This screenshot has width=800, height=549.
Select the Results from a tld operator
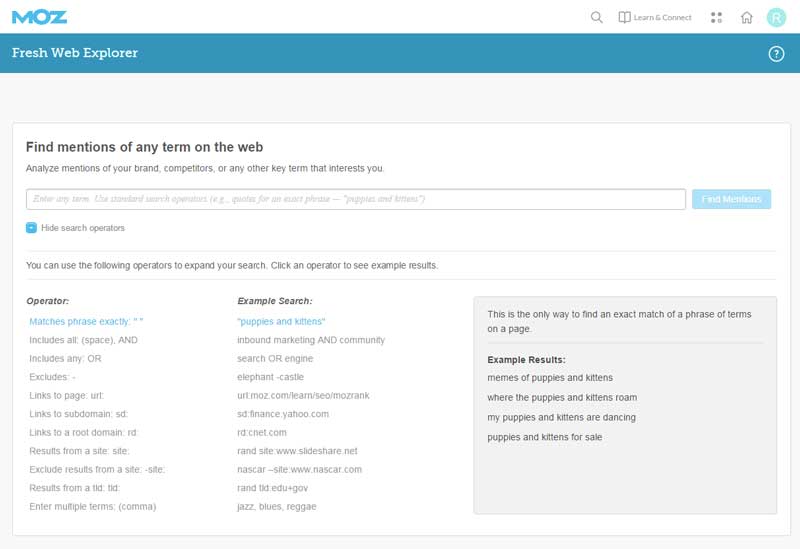point(74,488)
